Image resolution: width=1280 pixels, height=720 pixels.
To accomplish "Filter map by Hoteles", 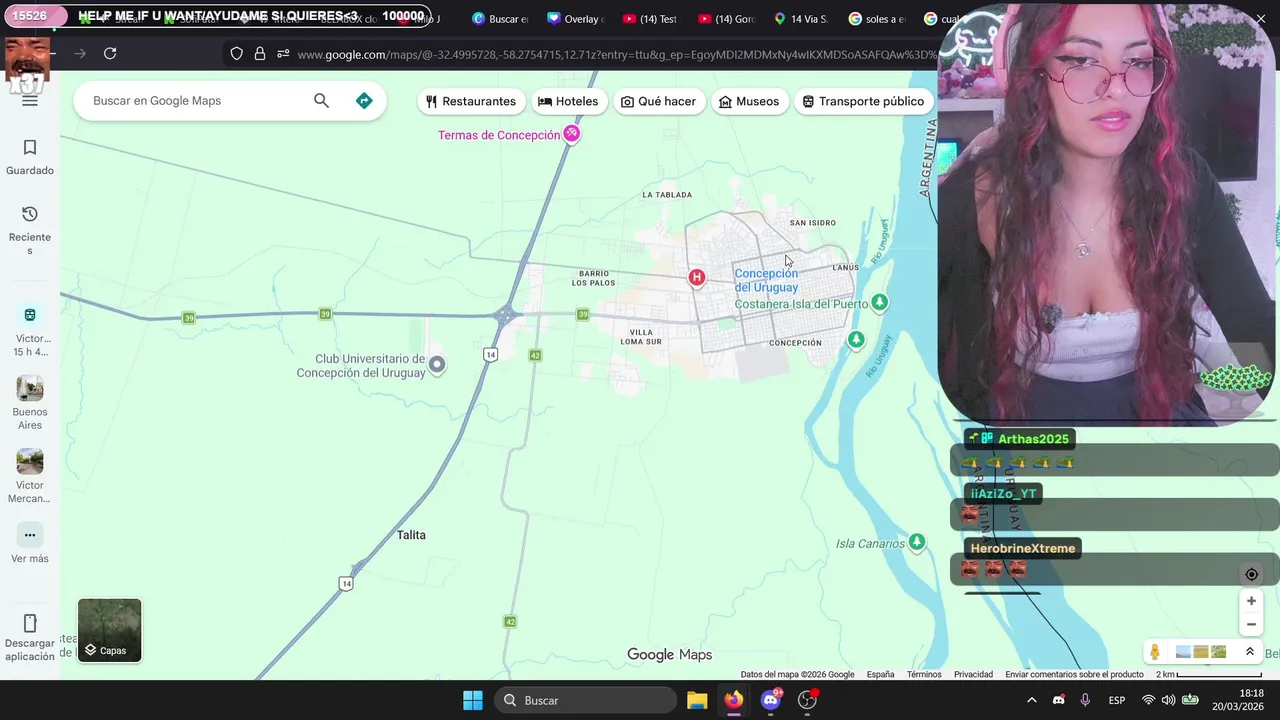I will [x=568, y=101].
